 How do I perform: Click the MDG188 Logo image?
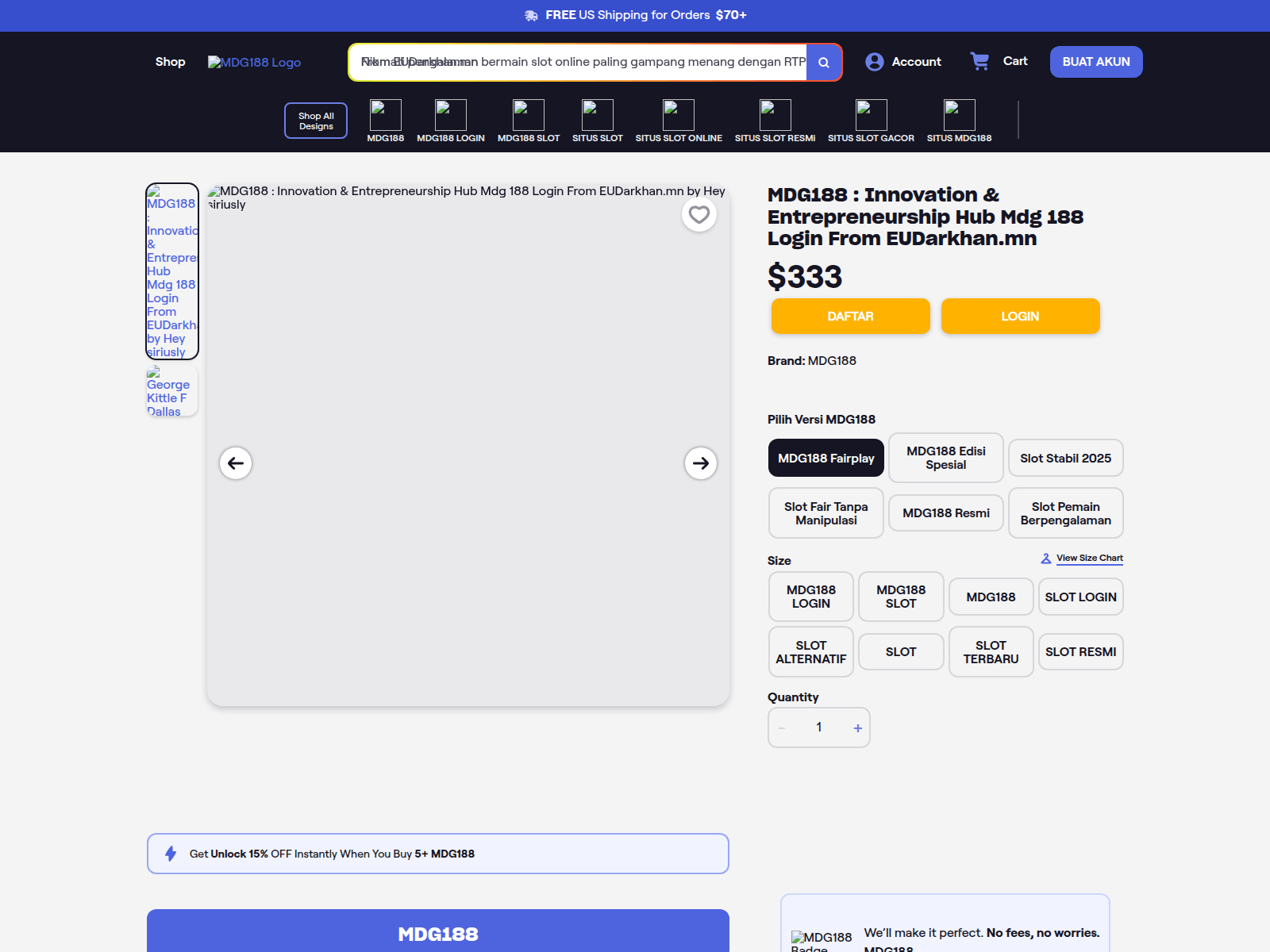[x=254, y=62]
